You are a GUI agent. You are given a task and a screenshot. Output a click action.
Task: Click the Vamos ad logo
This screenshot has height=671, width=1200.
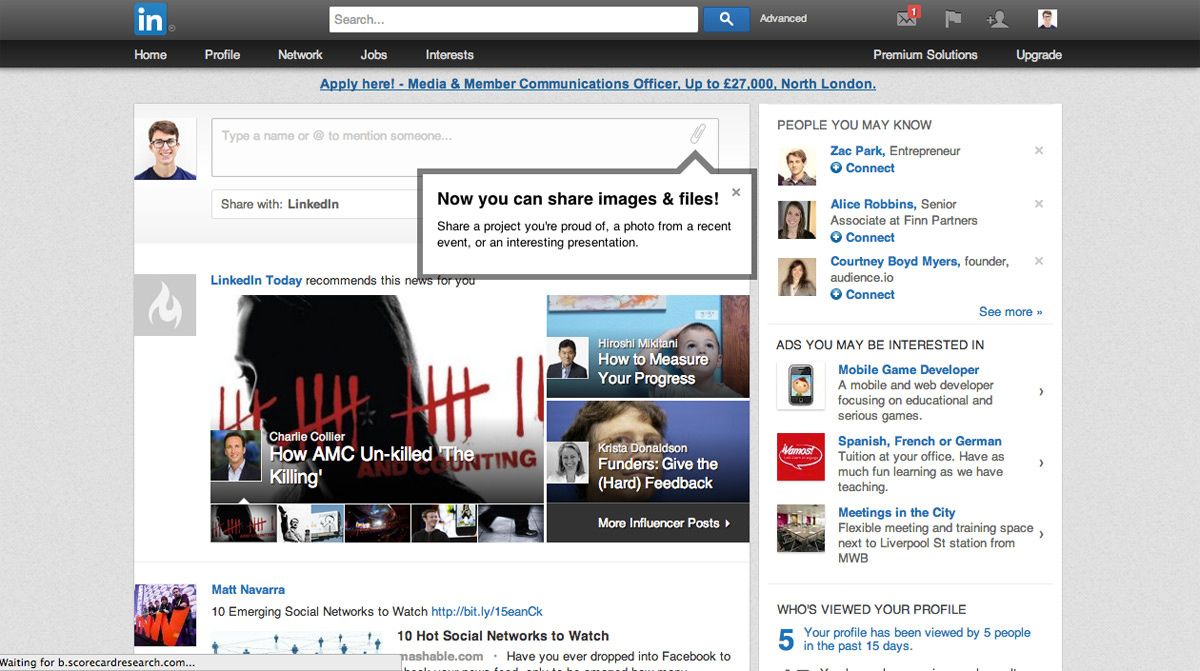point(800,456)
